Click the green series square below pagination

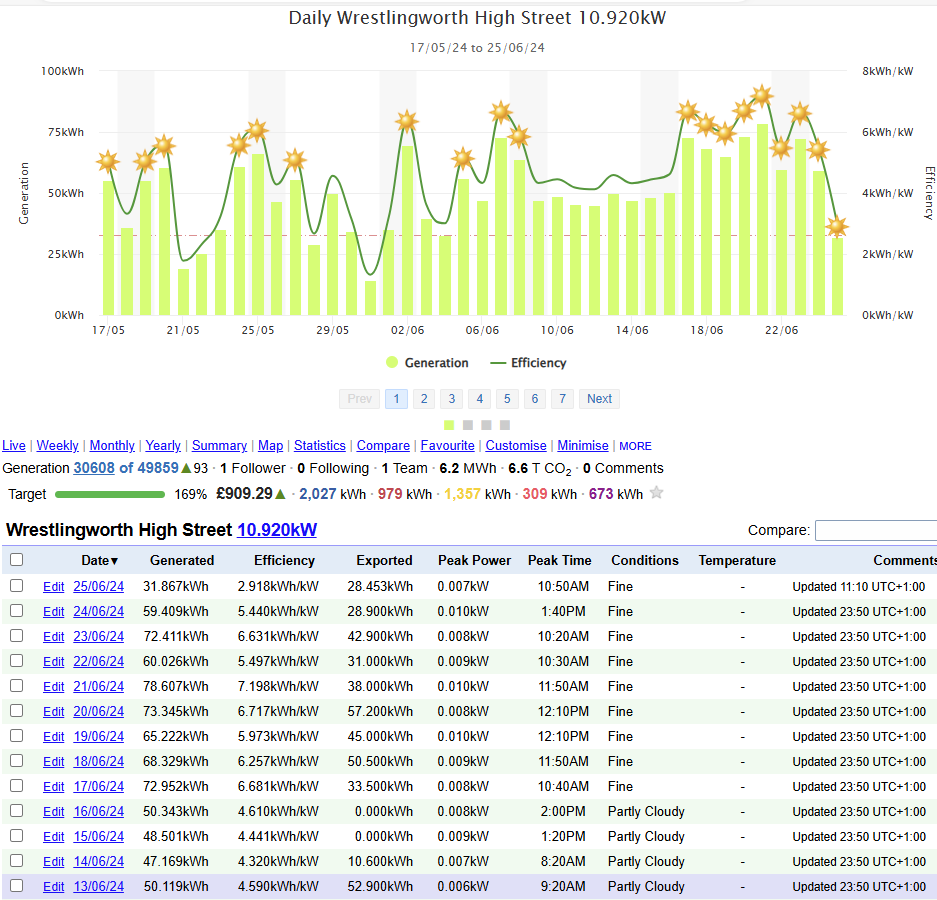click(449, 425)
